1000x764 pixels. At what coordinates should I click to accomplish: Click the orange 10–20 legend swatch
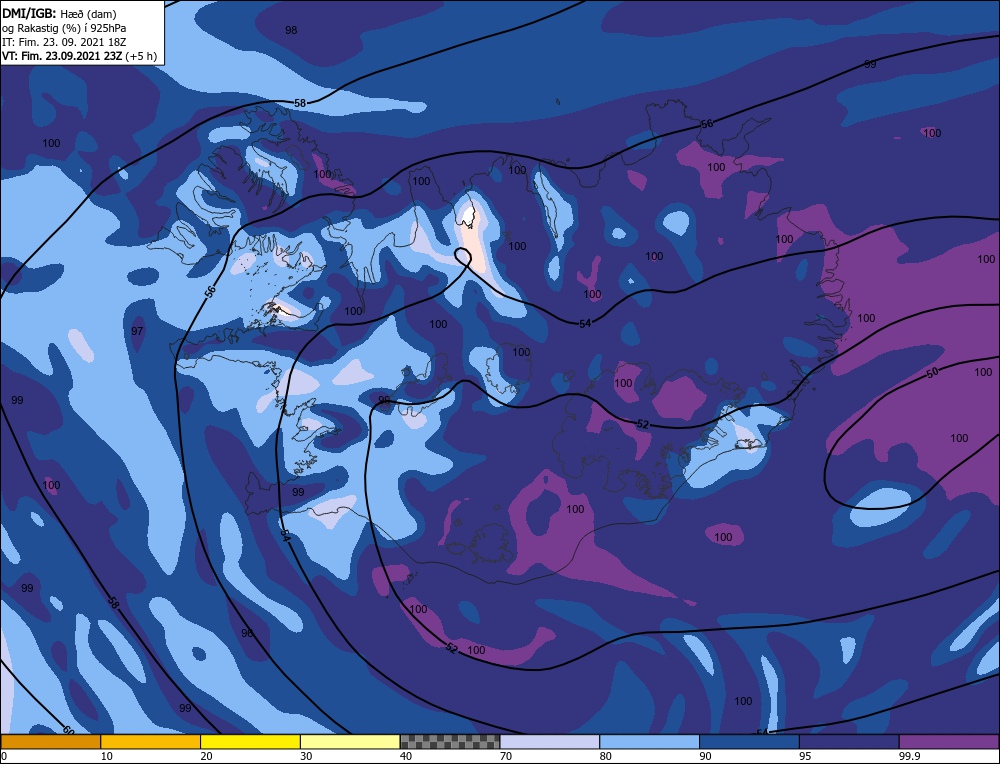(151, 741)
